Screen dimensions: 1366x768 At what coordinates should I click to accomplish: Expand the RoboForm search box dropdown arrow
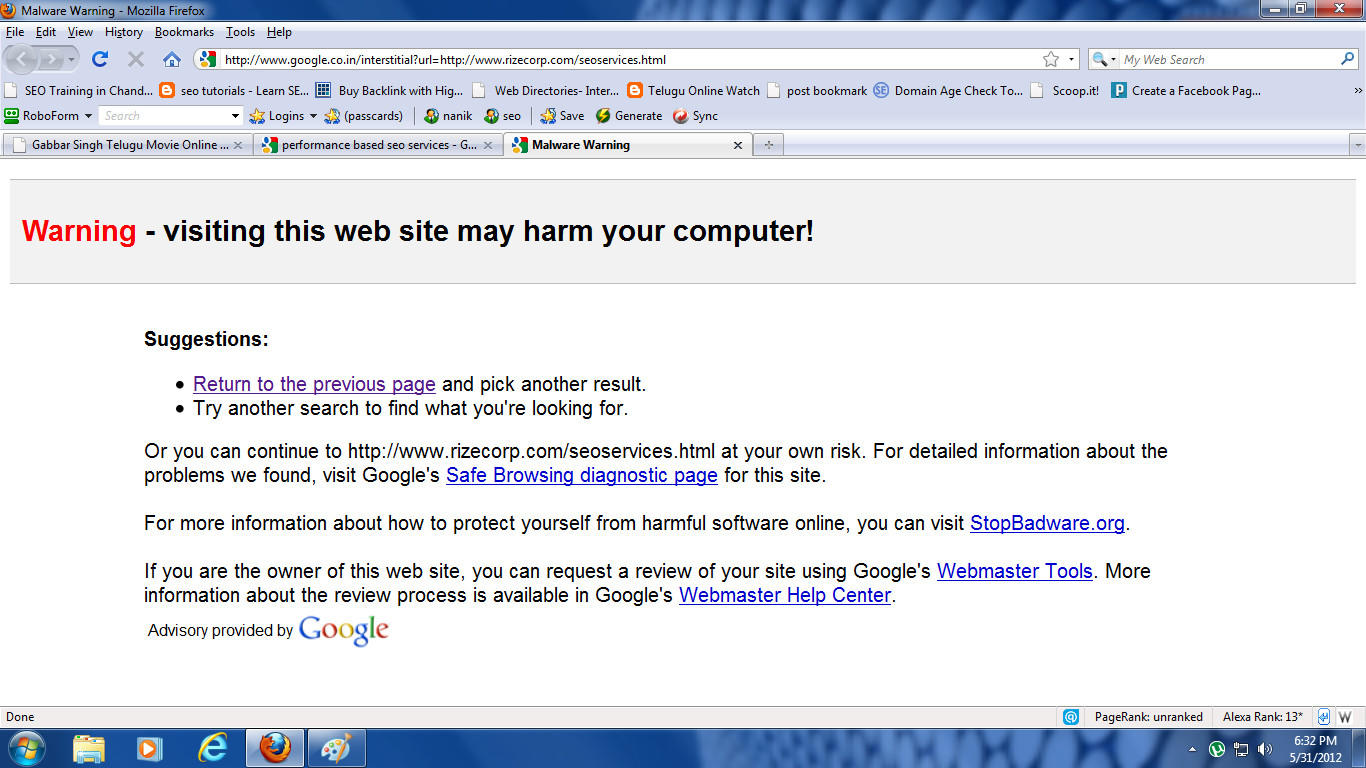(236, 116)
